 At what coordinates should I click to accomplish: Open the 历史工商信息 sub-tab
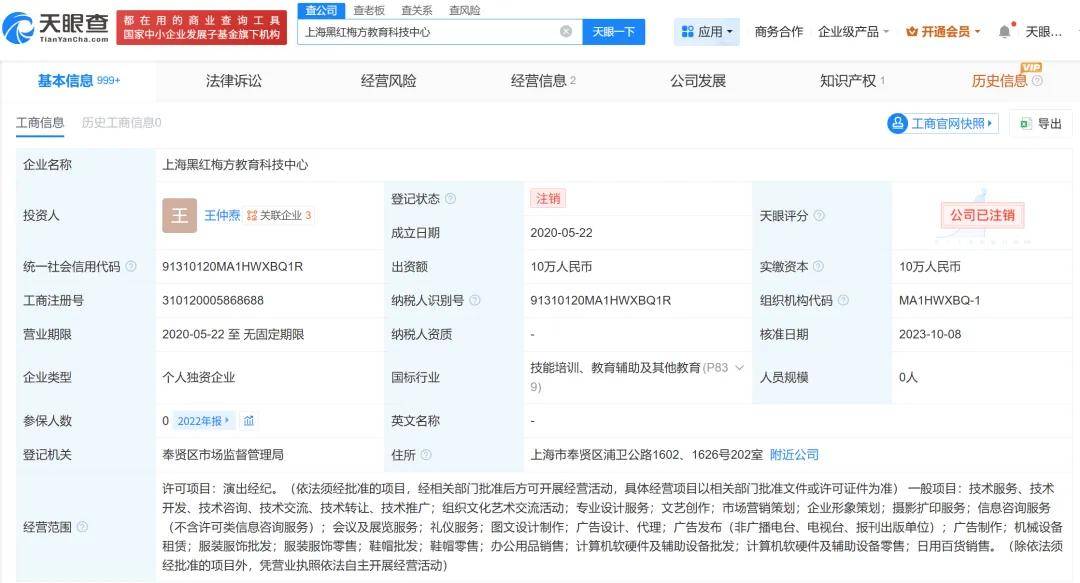pos(121,123)
